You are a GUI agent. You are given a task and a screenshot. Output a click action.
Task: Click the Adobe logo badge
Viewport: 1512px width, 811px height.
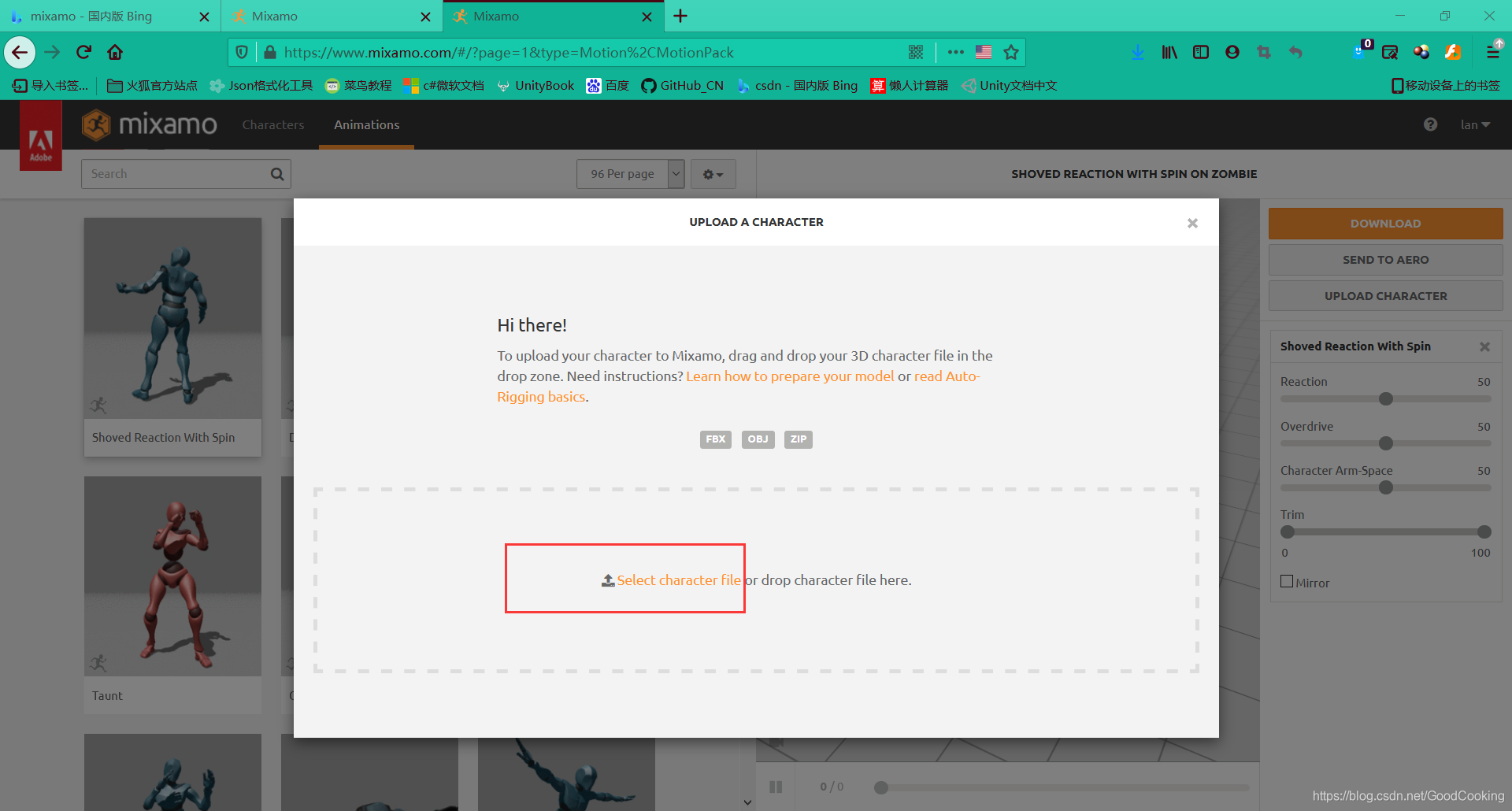coord(41,135)
